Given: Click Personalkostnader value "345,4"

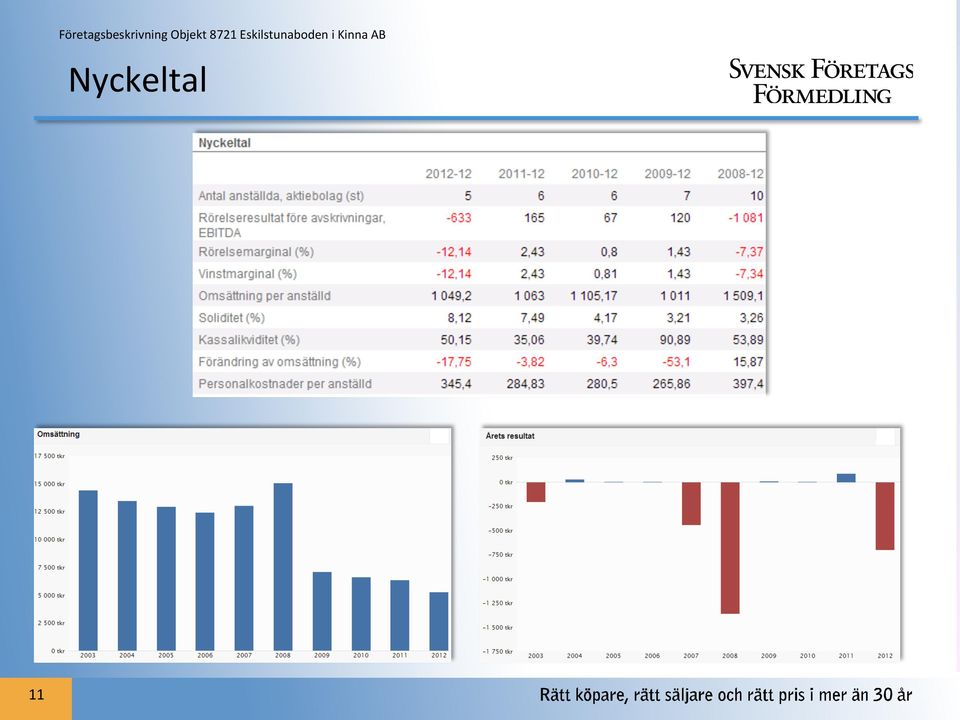Looking at the screenshot, I should pos(456,384).
